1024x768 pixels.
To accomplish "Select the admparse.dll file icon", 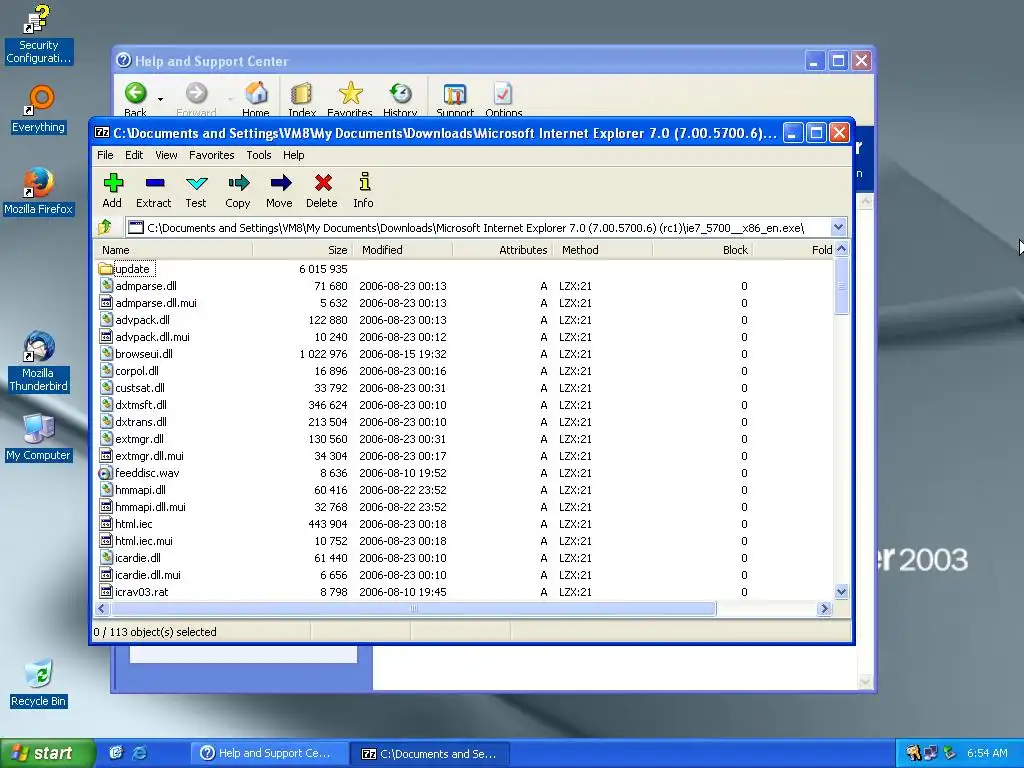I will pos(106,286).
